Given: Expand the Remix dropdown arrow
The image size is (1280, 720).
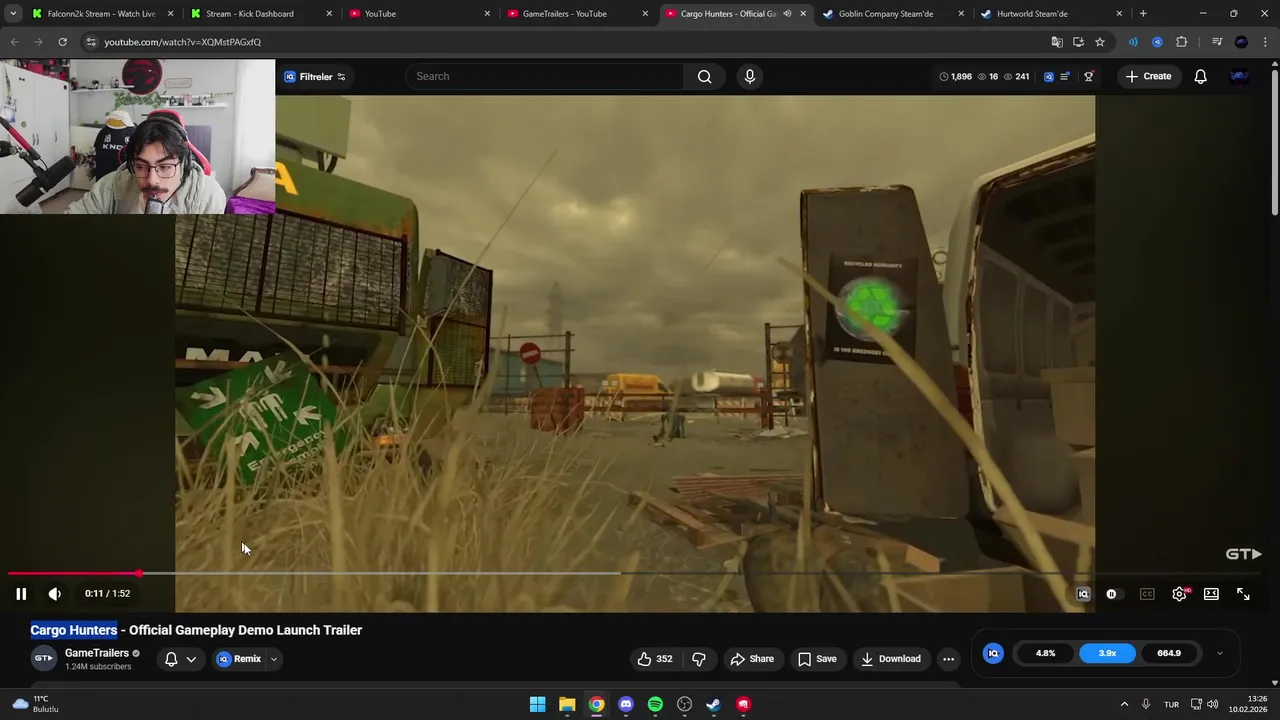Looking at the screenshot, I should [274, 659].
